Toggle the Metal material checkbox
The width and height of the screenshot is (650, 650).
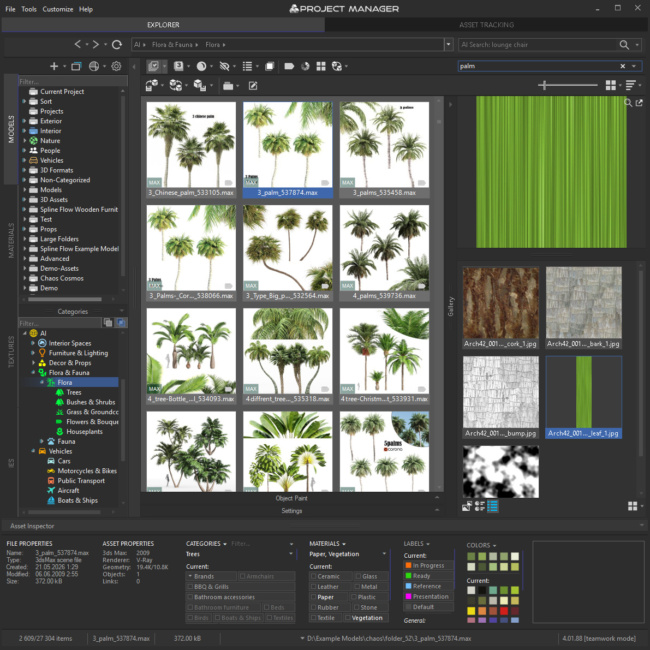357,587
